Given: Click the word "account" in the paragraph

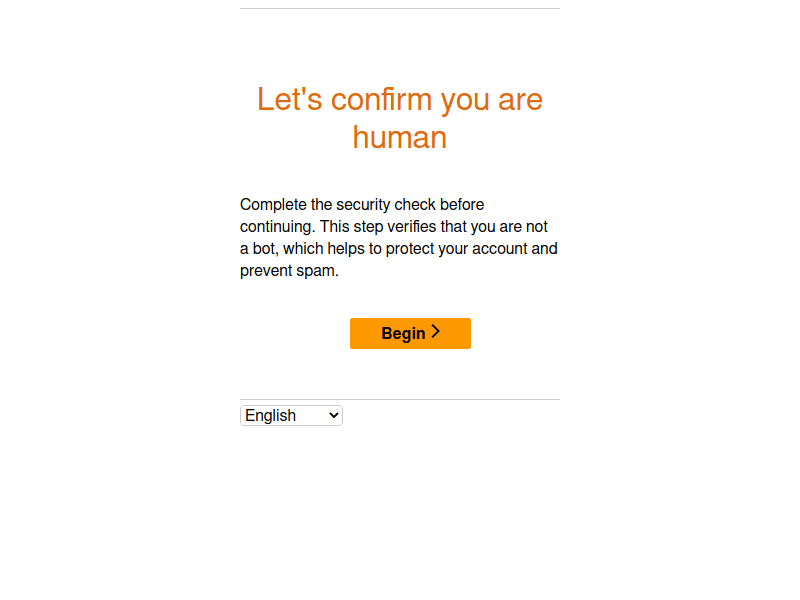Looking at the screenshot, I should click(499, 248).
